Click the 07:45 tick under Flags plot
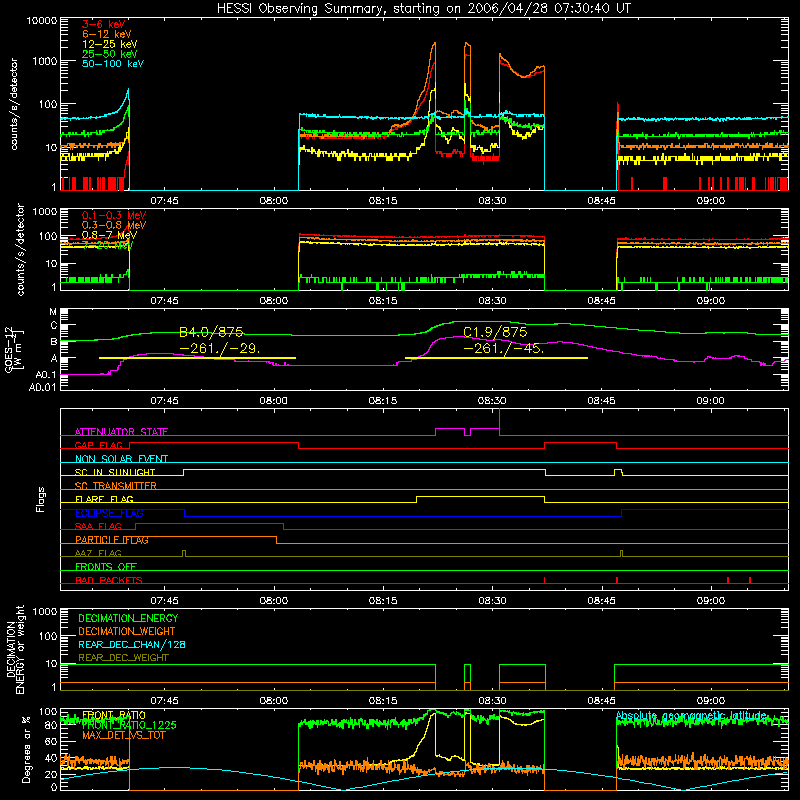800x800 pixels. point(164,601)
